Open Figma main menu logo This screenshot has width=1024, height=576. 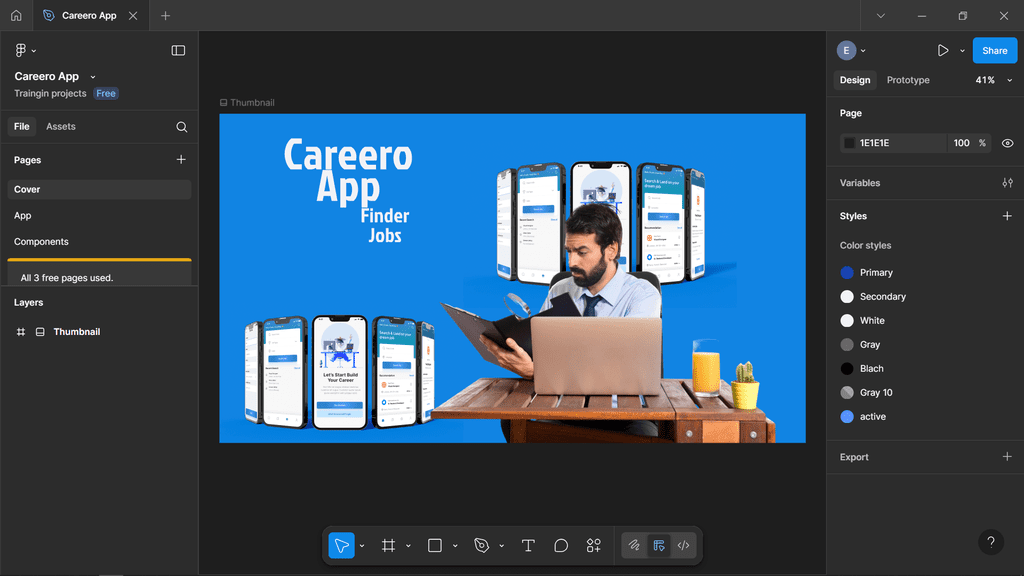click(21, 50)
